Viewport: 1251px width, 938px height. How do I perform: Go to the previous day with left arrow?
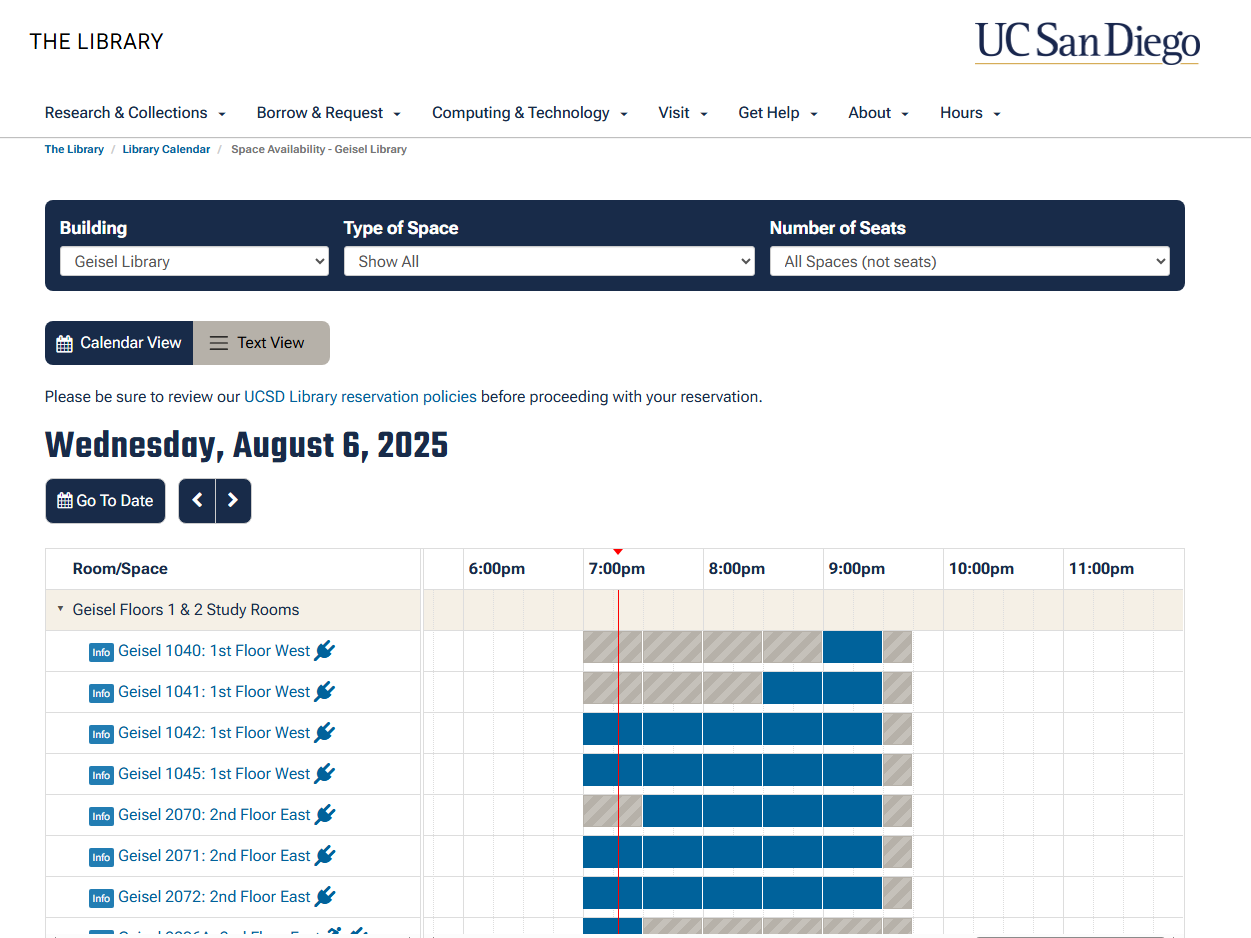click(x=197, y=501)
